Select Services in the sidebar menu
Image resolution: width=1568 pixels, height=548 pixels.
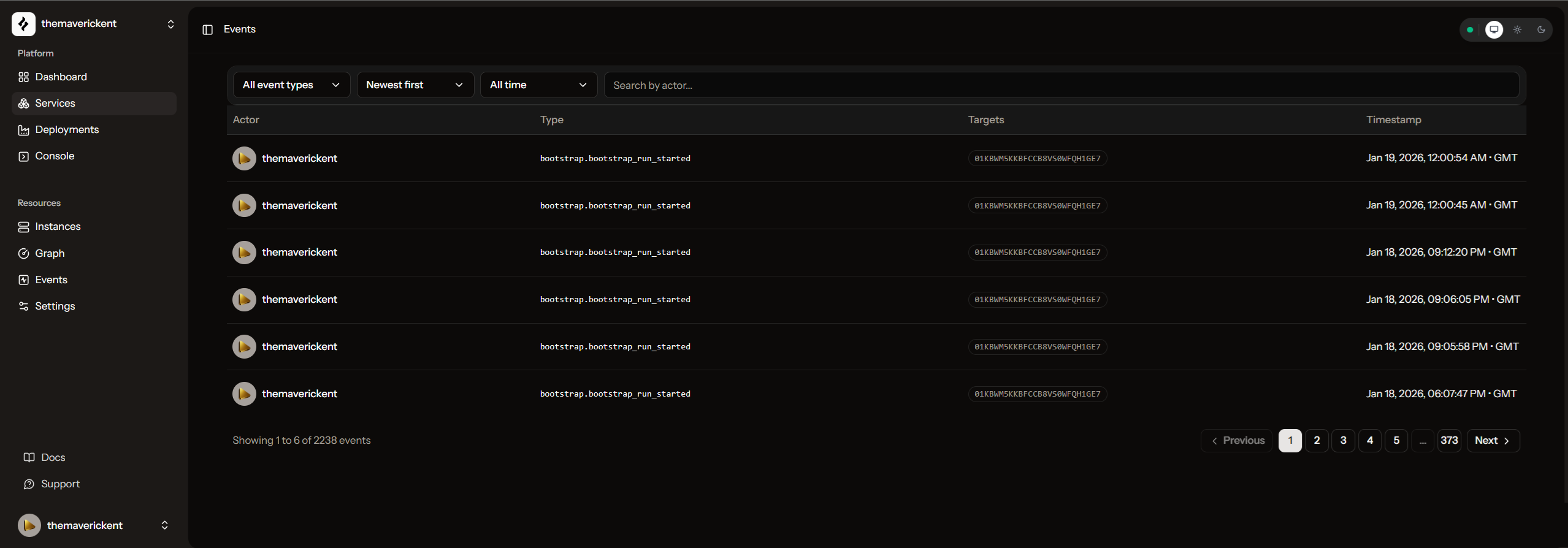coord(55,103)
